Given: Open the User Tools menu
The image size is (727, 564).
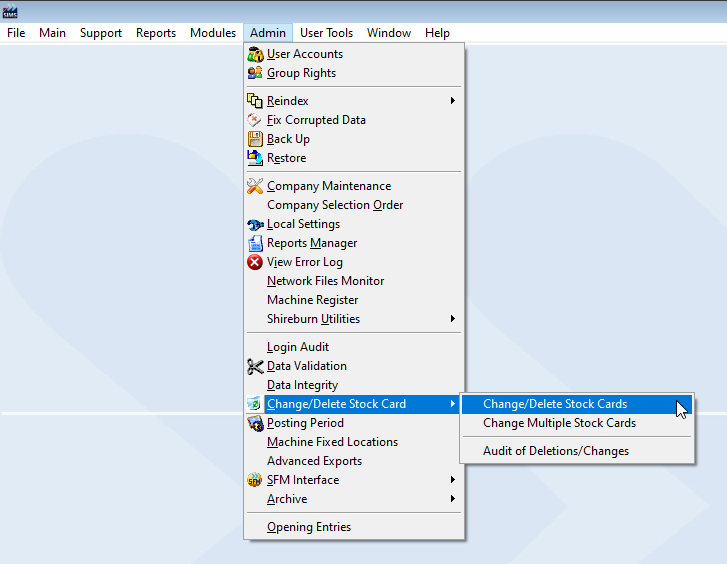Looking at the screenshot, I should pos(326,33).
